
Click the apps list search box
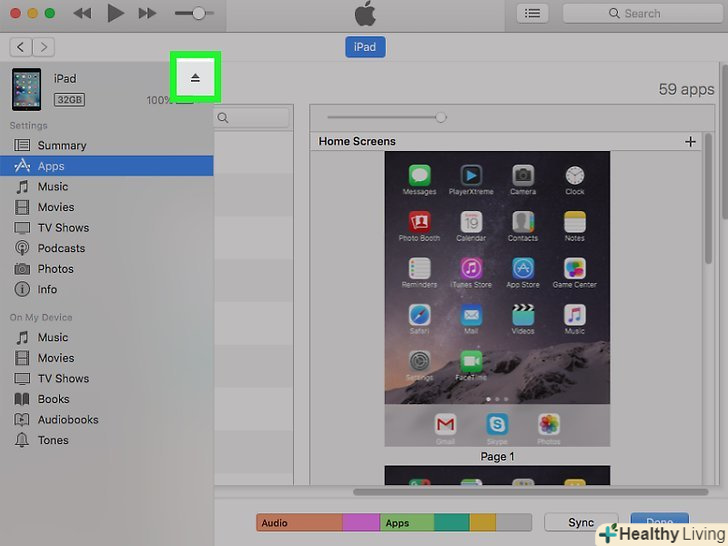[253, 118]
